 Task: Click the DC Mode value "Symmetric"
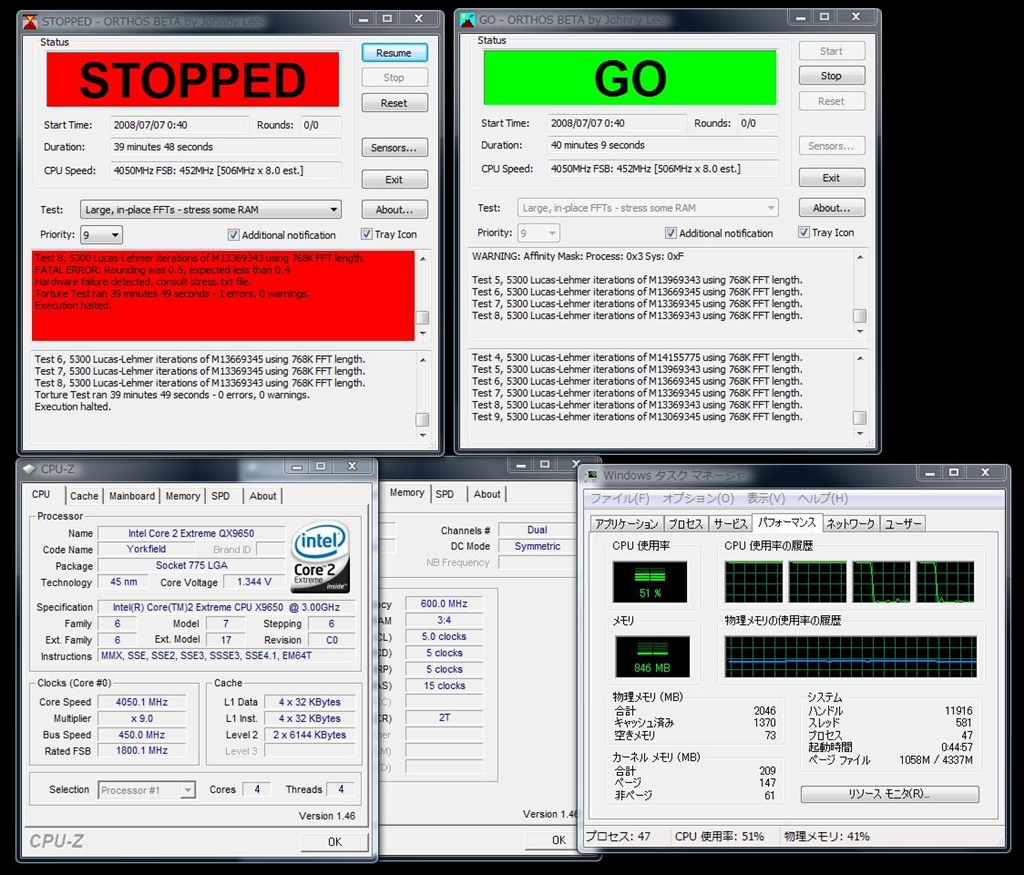tap(537, 547)
